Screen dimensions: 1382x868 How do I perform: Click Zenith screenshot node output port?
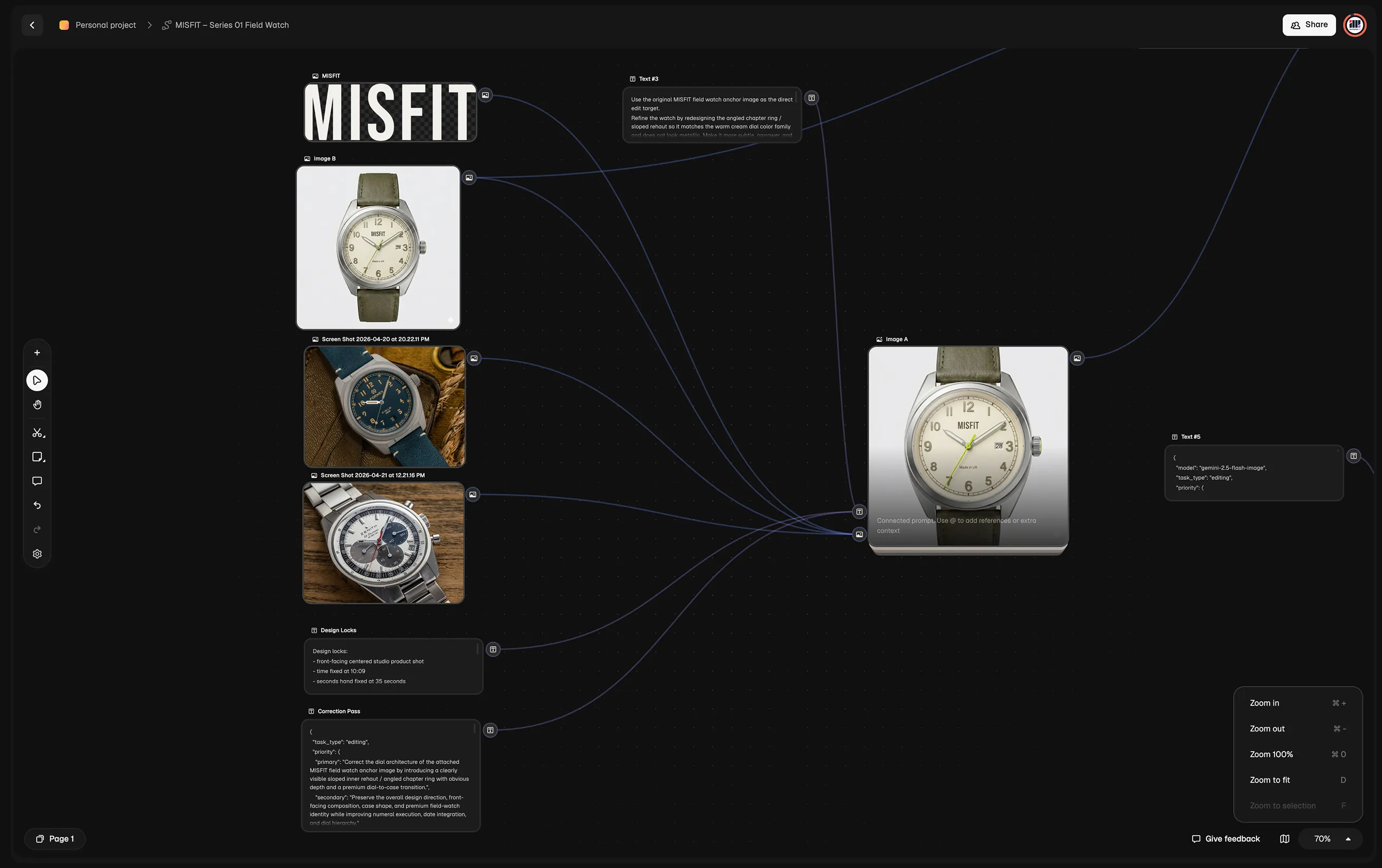click(x=473, y=495)
